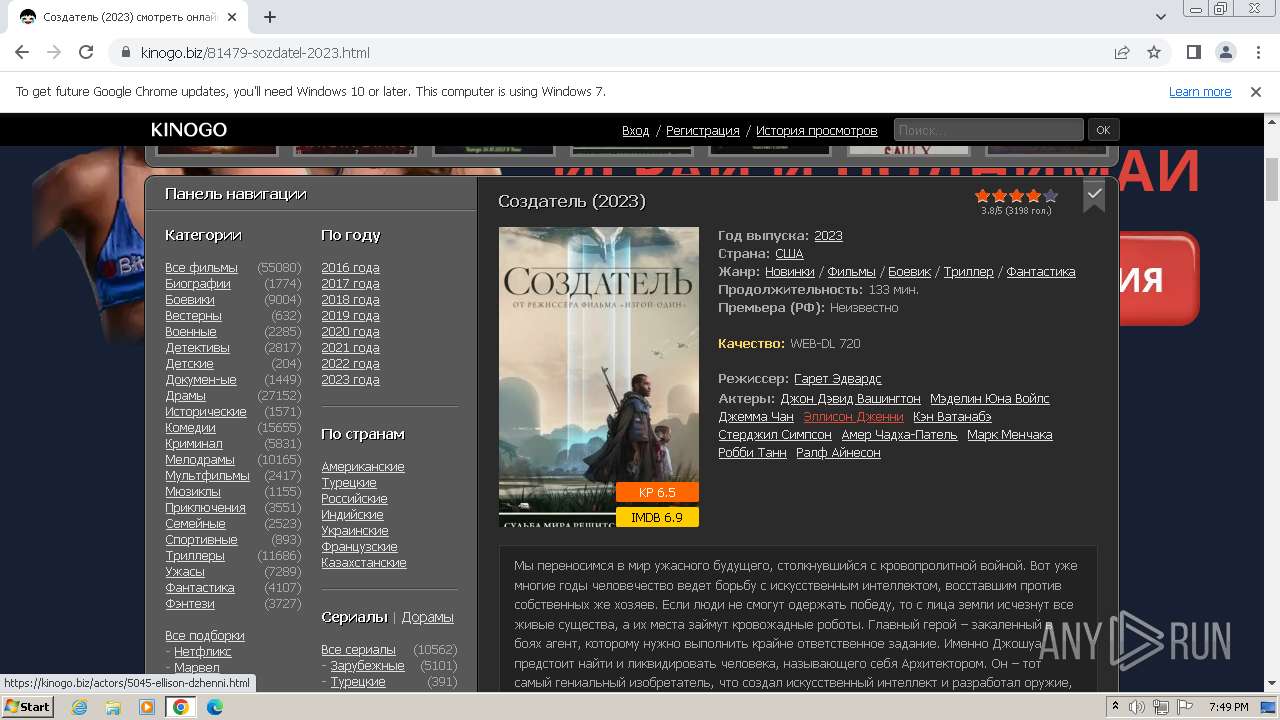
Task: Open the Боевики category in sidebar
Action: (x=190, y=300)
